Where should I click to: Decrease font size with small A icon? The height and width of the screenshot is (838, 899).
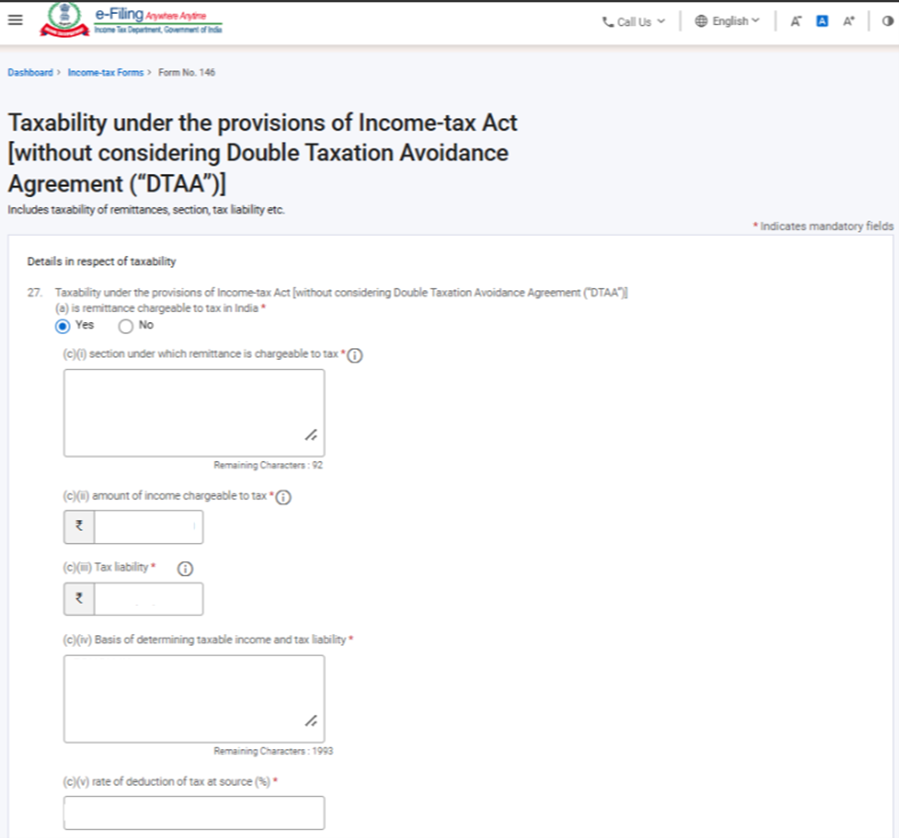(796, 21)
